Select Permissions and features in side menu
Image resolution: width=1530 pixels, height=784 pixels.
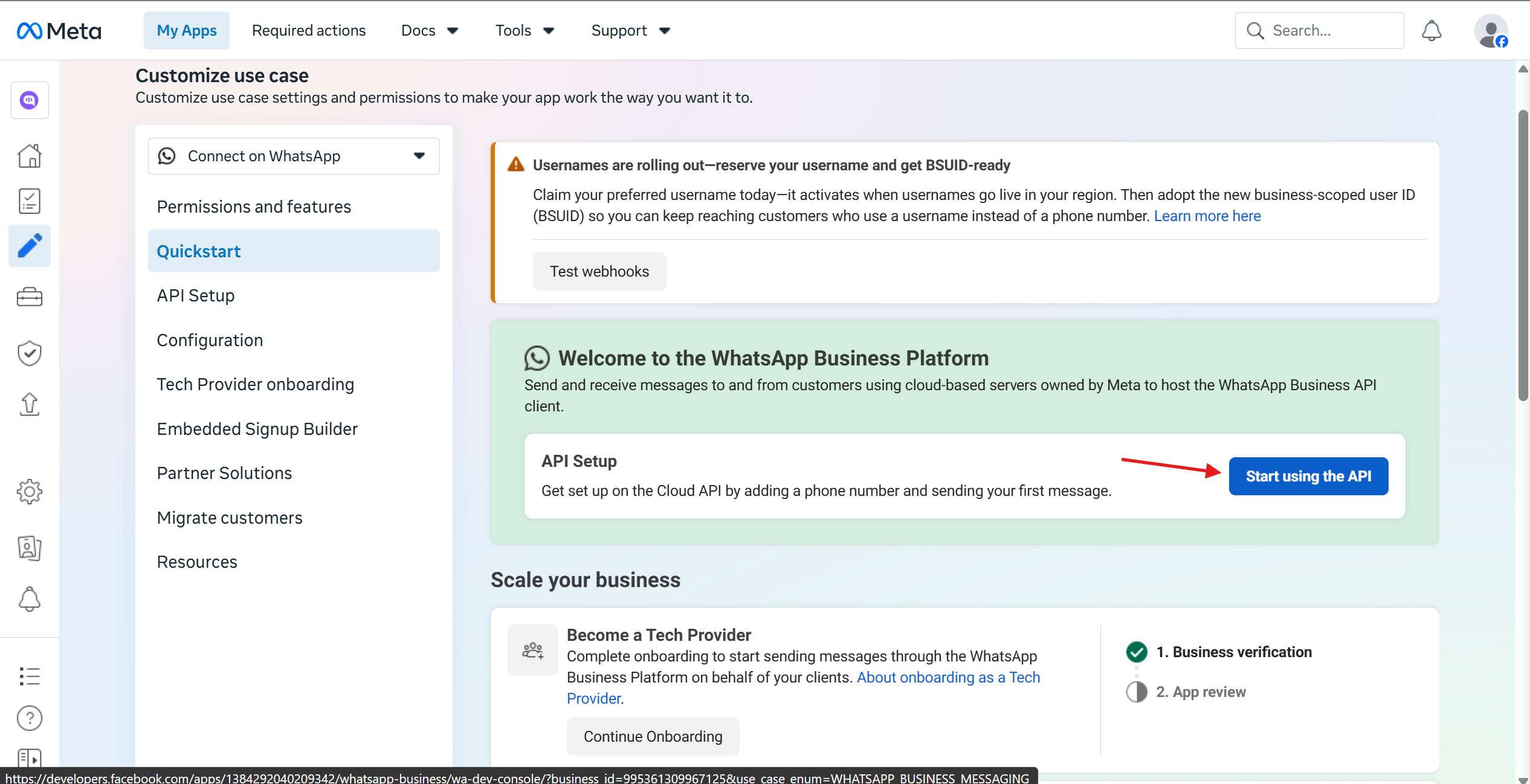(294, 207)
